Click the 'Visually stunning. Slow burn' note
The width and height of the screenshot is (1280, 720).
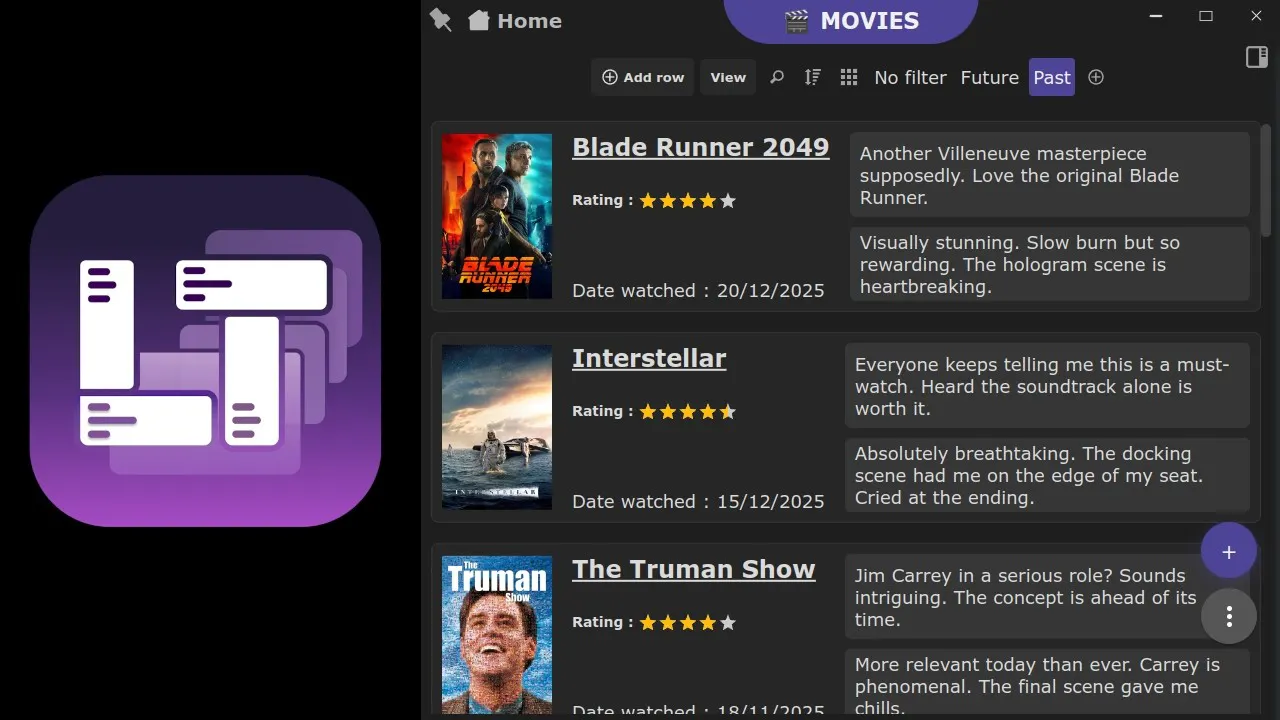point(1050,264)
